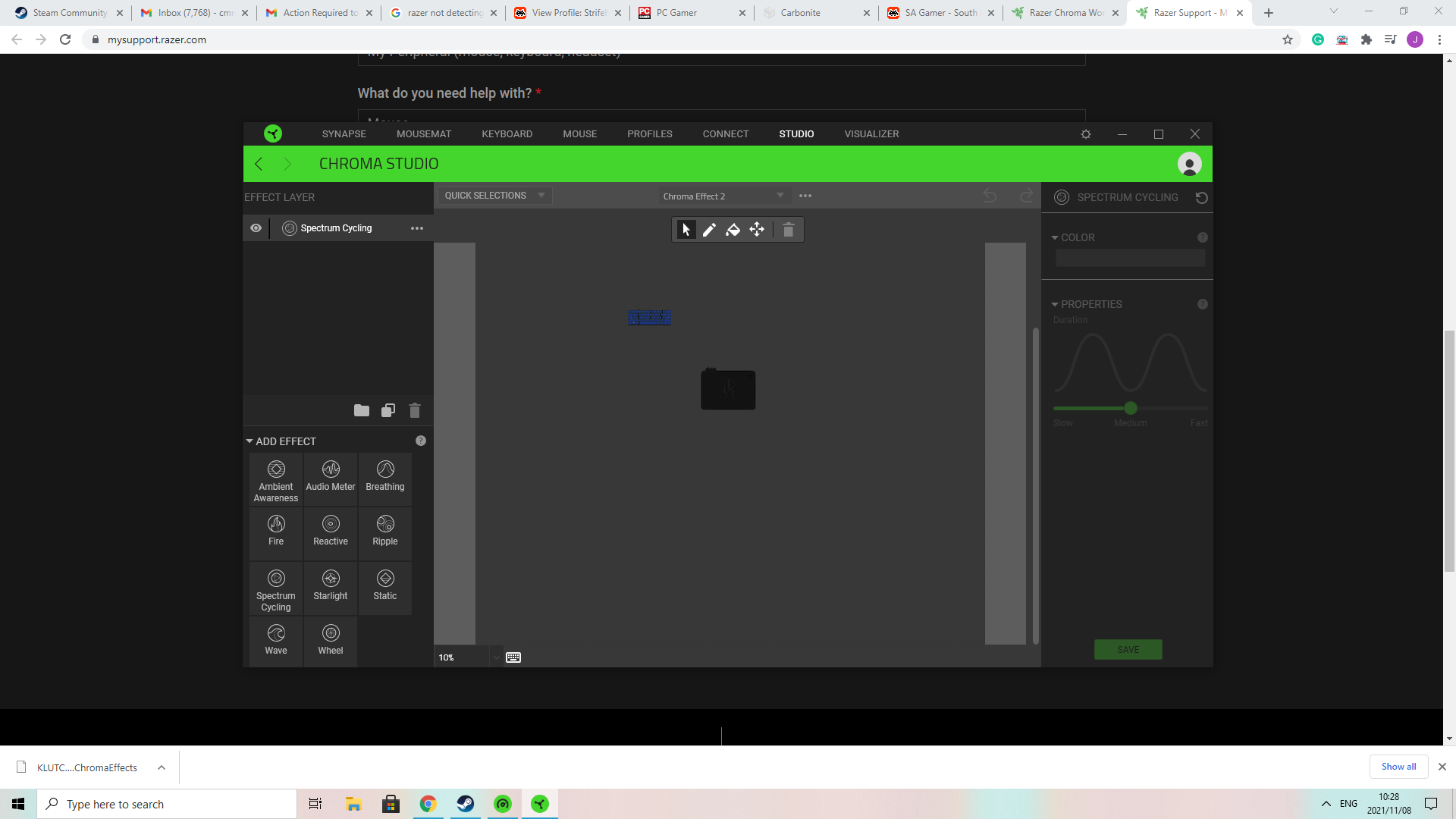The image size is (1456, 819).
Task: Switch to the Keyboard tab
Action: [x=507, y=134]
